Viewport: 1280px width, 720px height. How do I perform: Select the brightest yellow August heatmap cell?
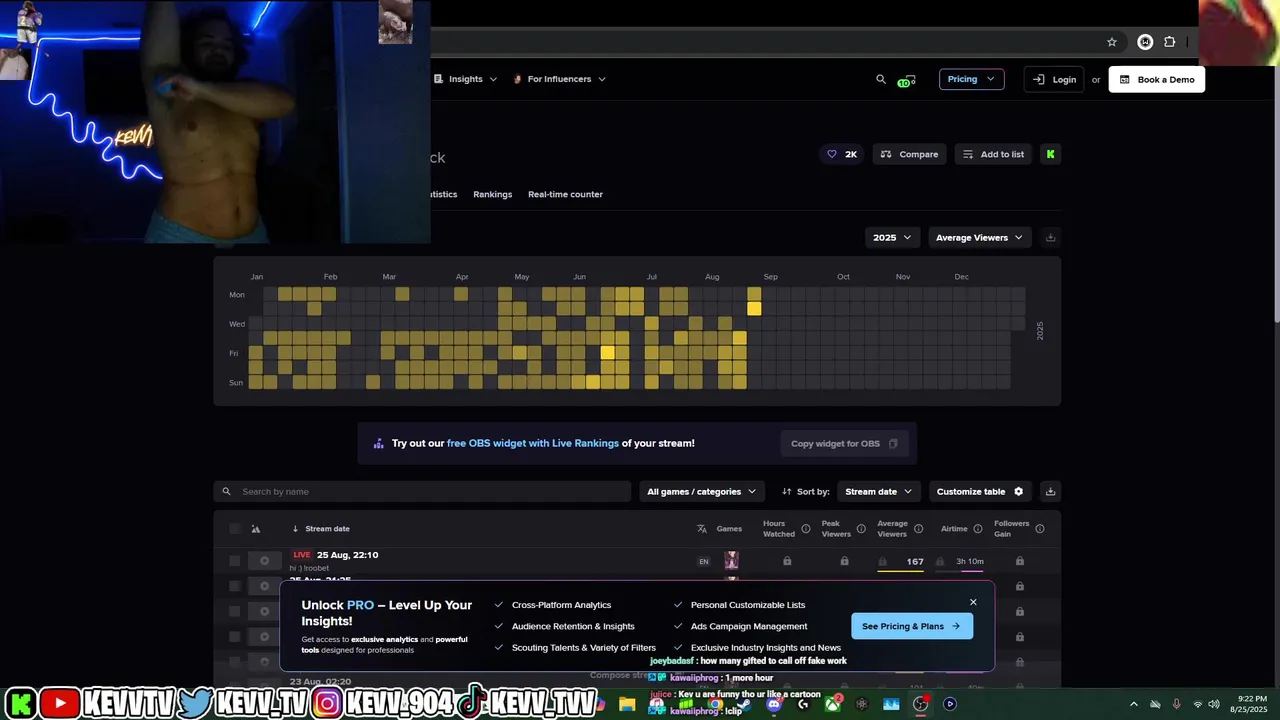click(x=754, y=309)
